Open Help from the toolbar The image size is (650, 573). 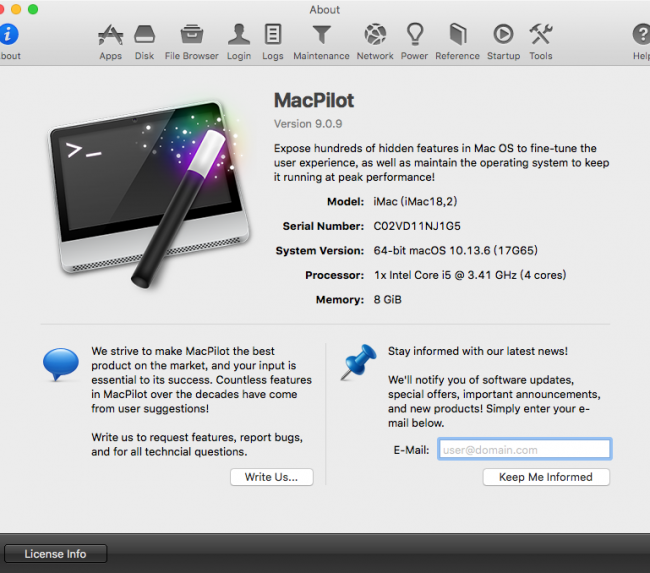coord(641,41)
